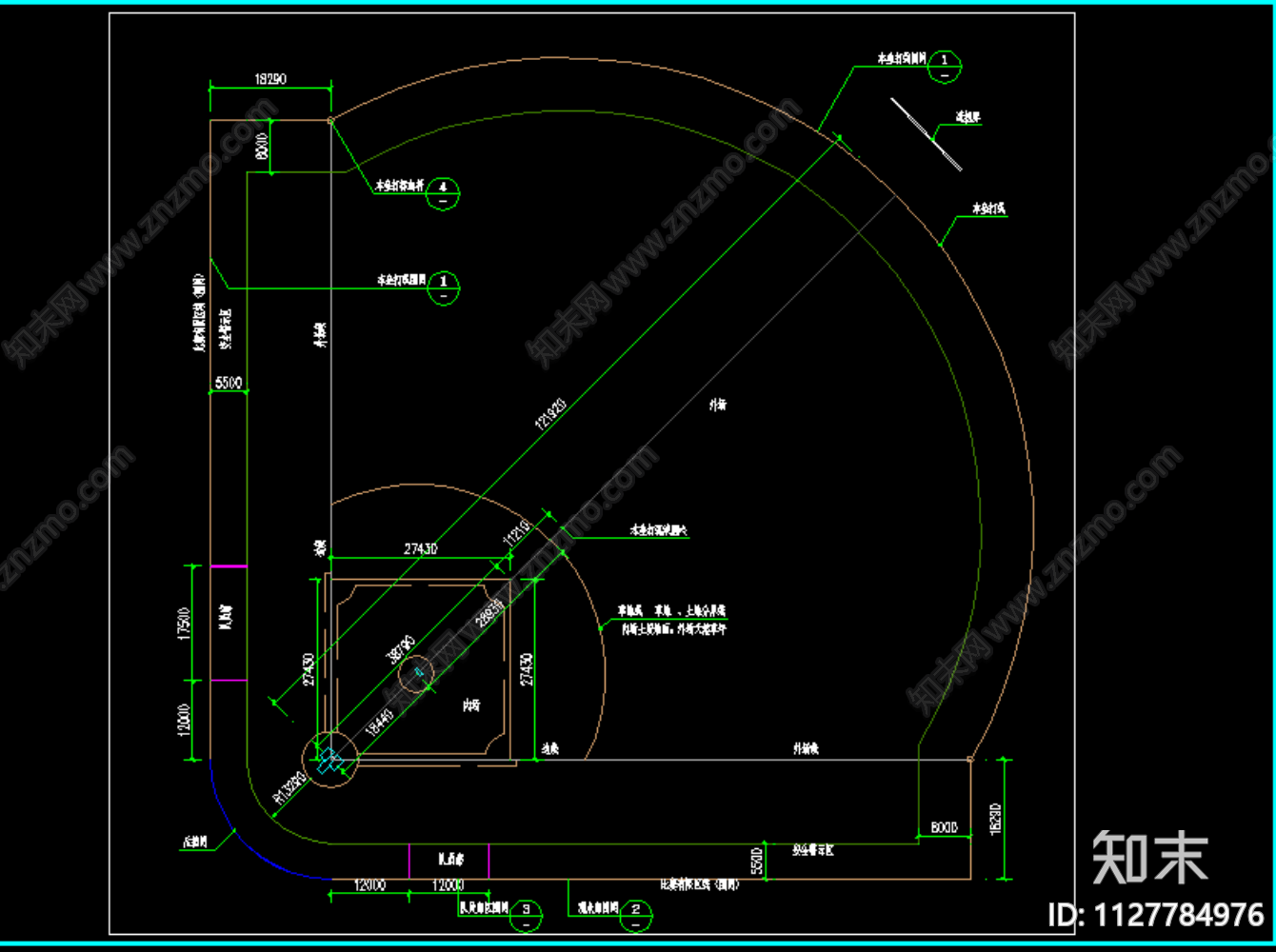This screenshot has height=952, width=1276.
Task: Click the ID: 1127784976 text
Action: [x=1155, y=915]
